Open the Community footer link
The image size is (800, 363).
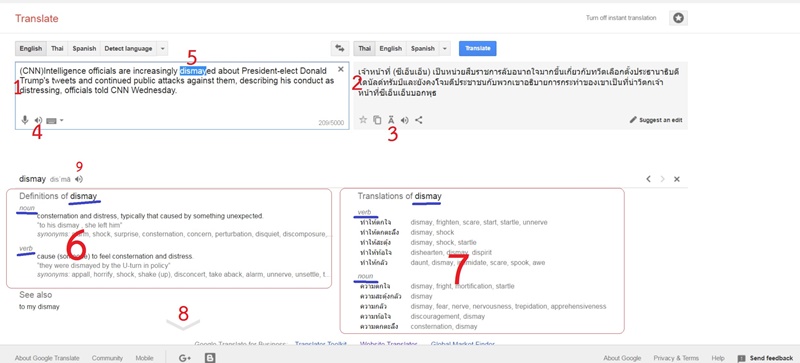pos(107,358)
